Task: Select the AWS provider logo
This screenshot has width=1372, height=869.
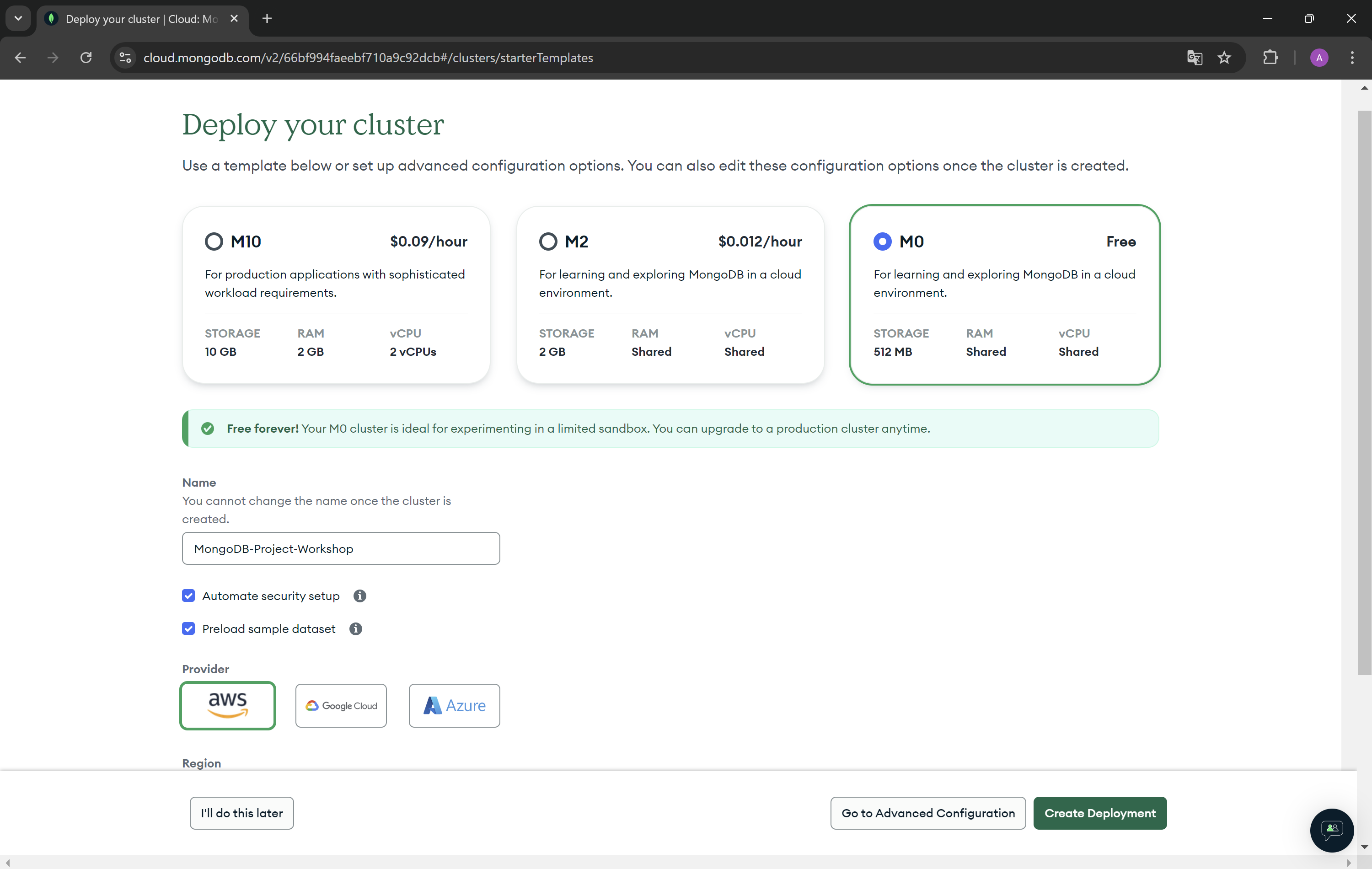Action: tap(227, 705)
